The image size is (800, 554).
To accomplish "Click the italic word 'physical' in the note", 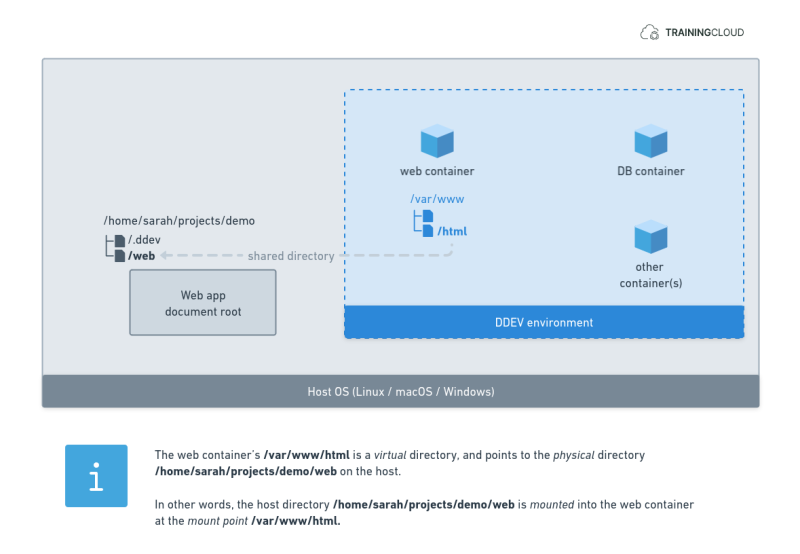I will pyautogui.click(x=573, y=455).
